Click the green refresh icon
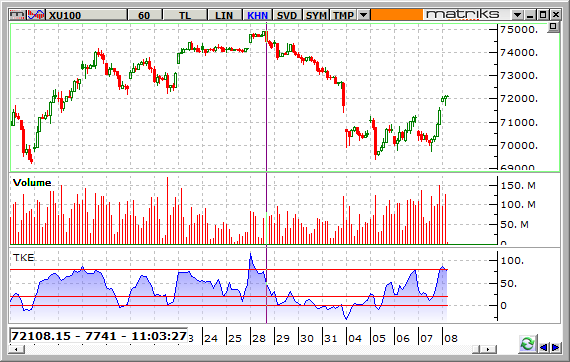 [527, 343]
